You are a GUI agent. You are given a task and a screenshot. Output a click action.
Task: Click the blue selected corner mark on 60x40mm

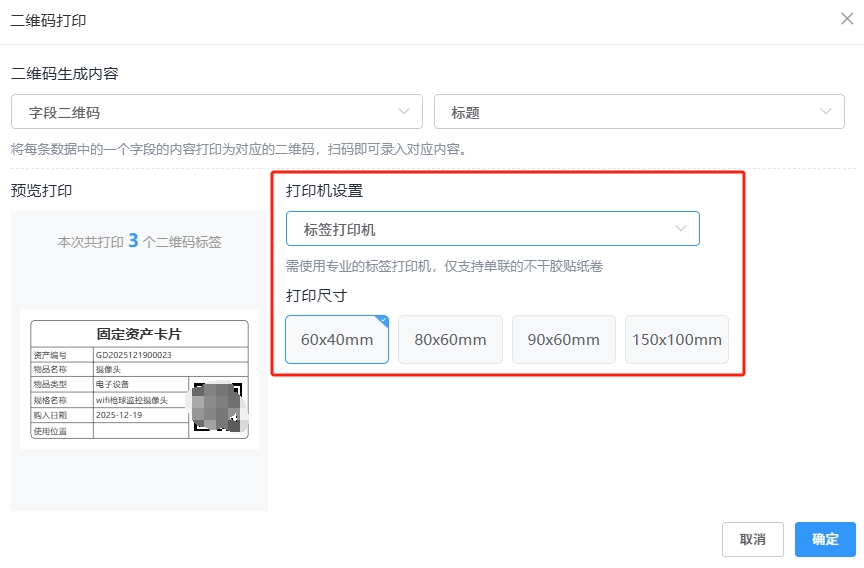382,321
